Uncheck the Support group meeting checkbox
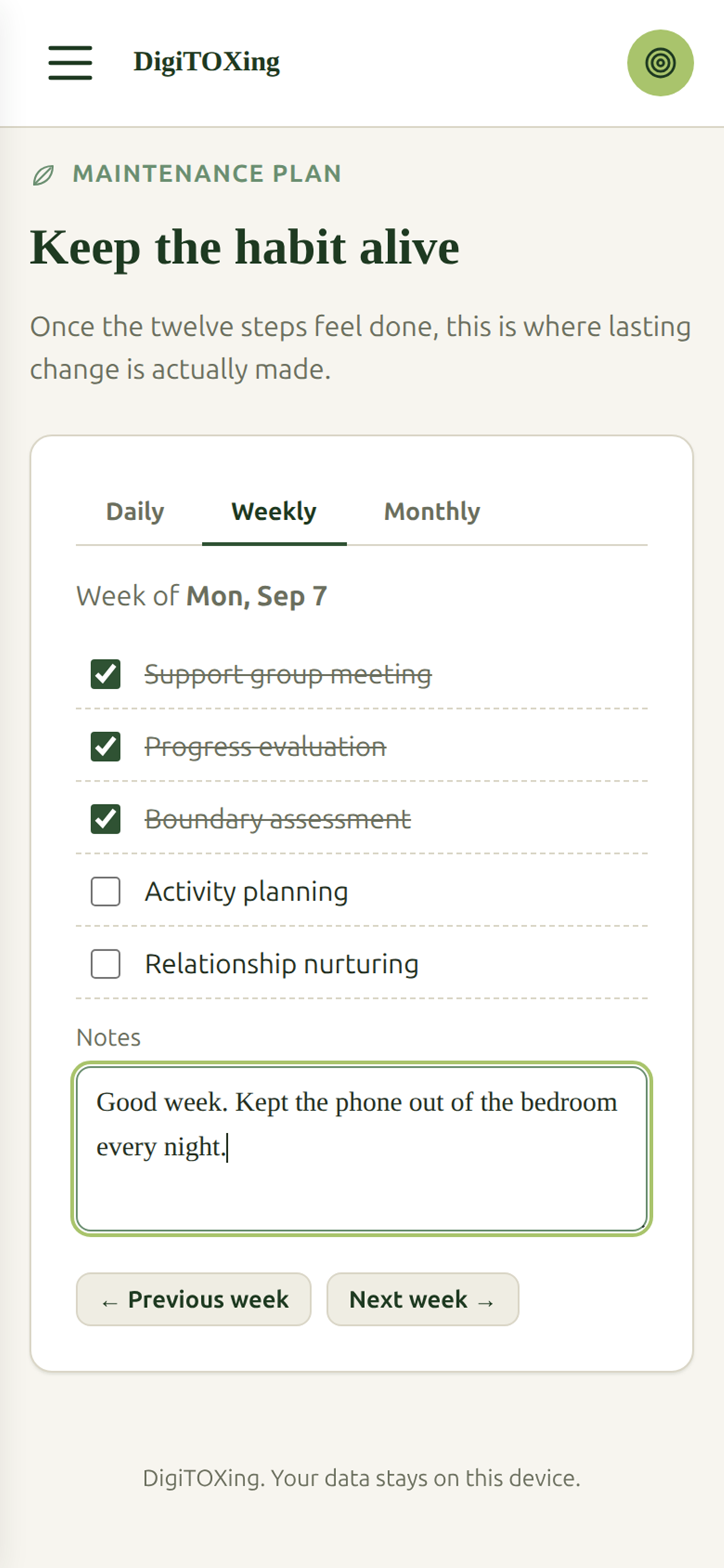The image size is (724, 1568). [x=105, y=675]
